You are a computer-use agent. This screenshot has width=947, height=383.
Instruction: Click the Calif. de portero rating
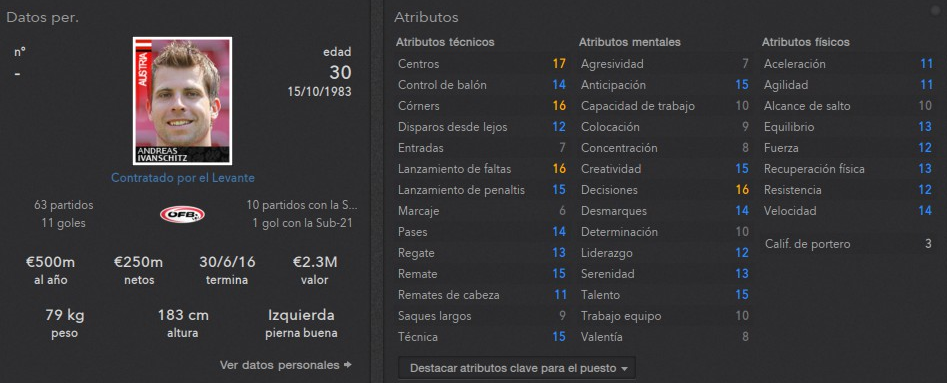pyautogui.click(x=848, y=244)
